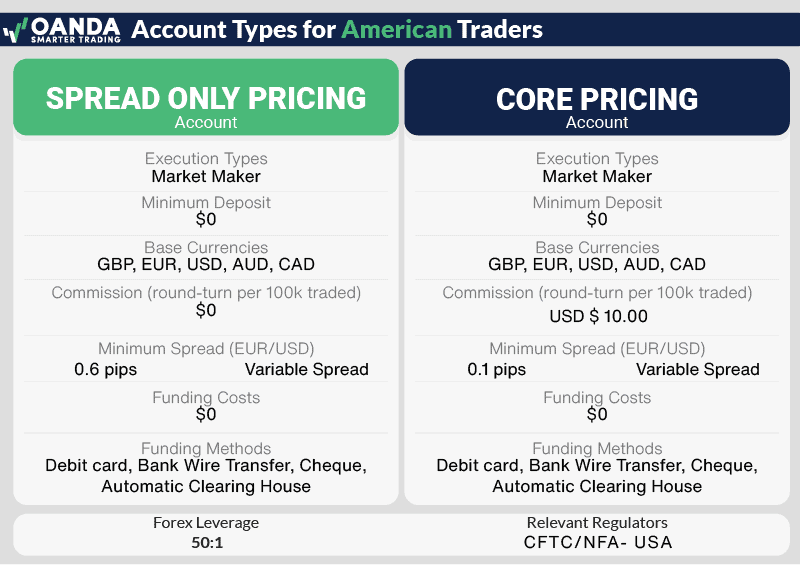Select the Spread Only Pricing account header
The height and width of the screenshot is (565, 800).
pos(206,99)
